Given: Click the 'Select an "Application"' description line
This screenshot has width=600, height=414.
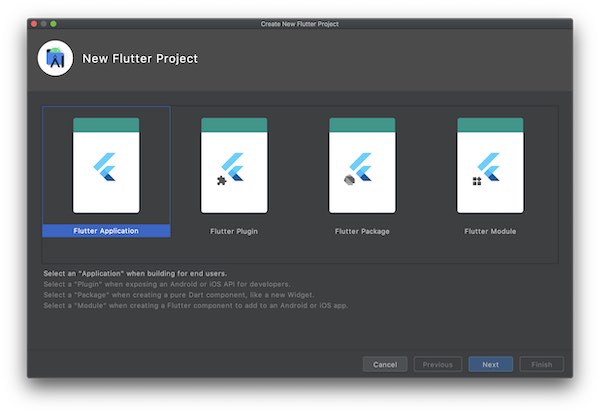Looking at the screenshot, I should pyautogui.click(x=135, y=273).
